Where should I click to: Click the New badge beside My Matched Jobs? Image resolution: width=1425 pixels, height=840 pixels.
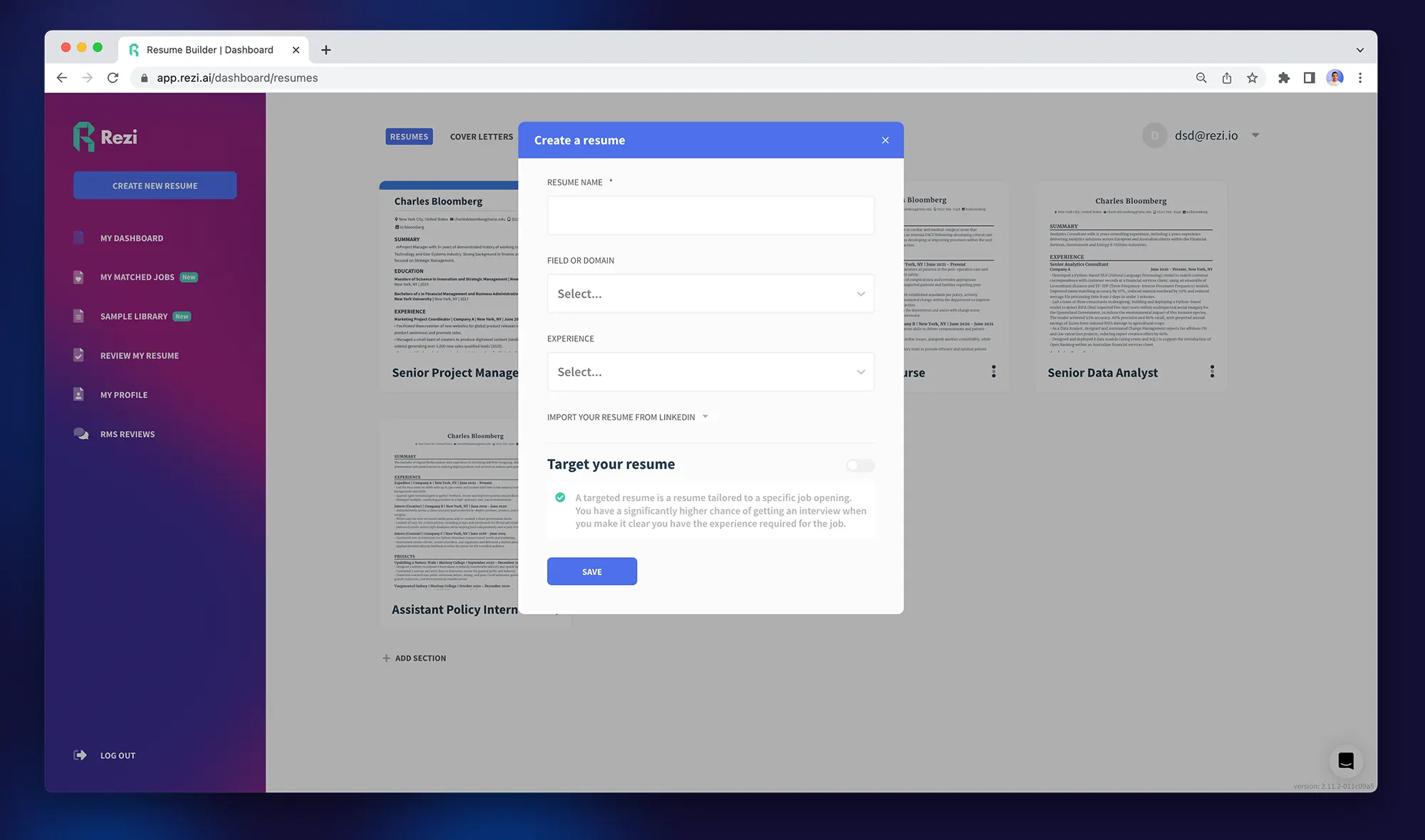coord(189,277)
